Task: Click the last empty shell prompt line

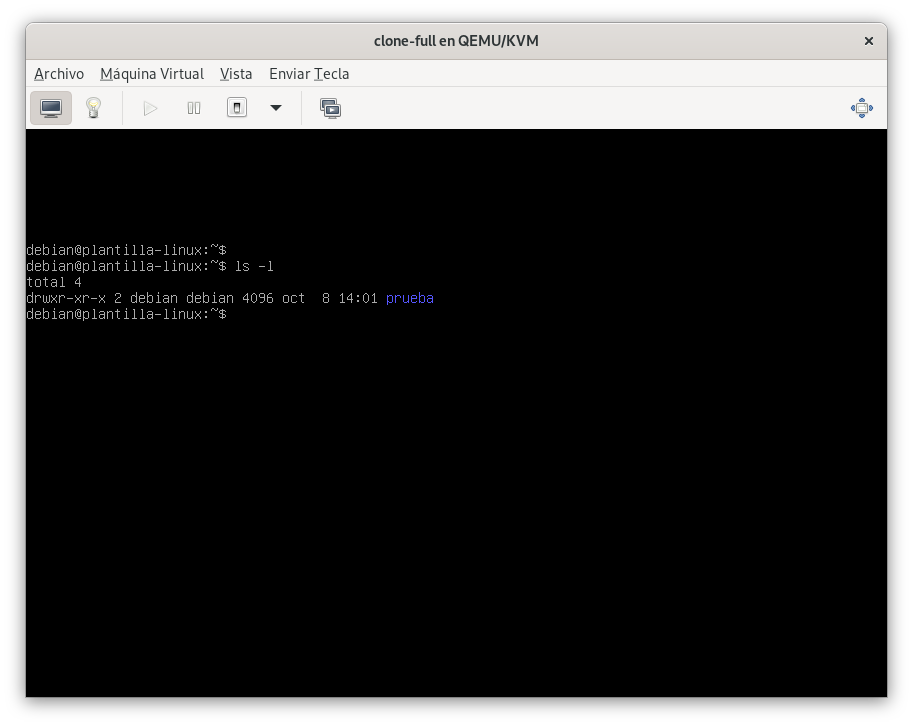Action: coord(126,314)
